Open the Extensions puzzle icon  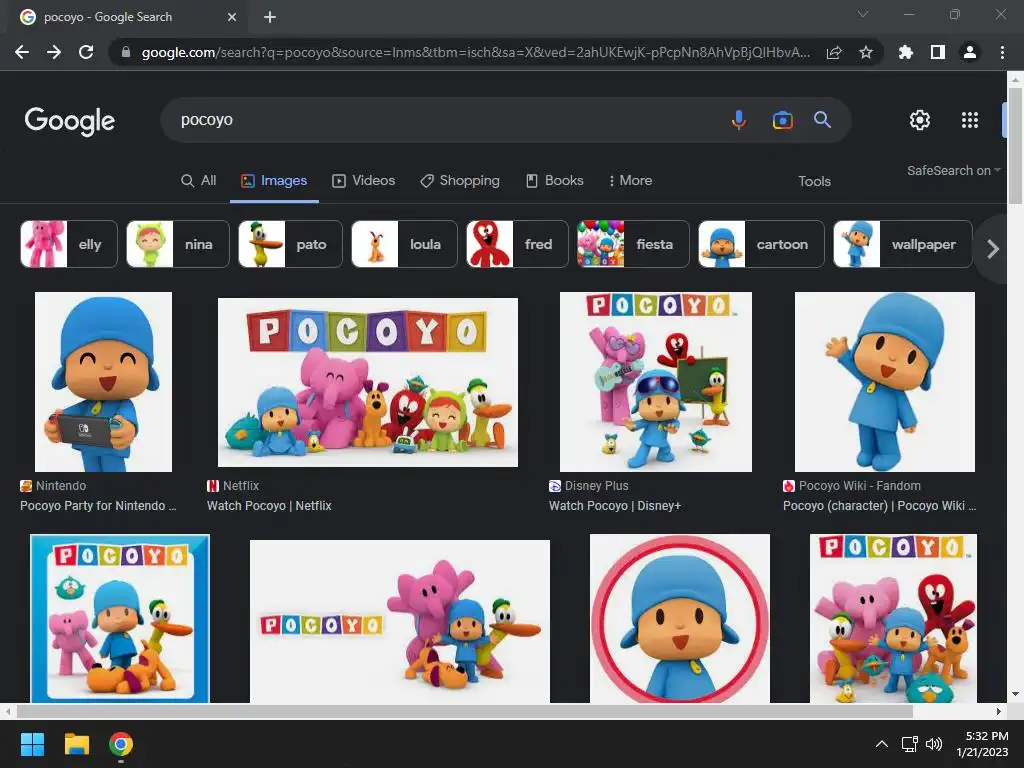906,52
